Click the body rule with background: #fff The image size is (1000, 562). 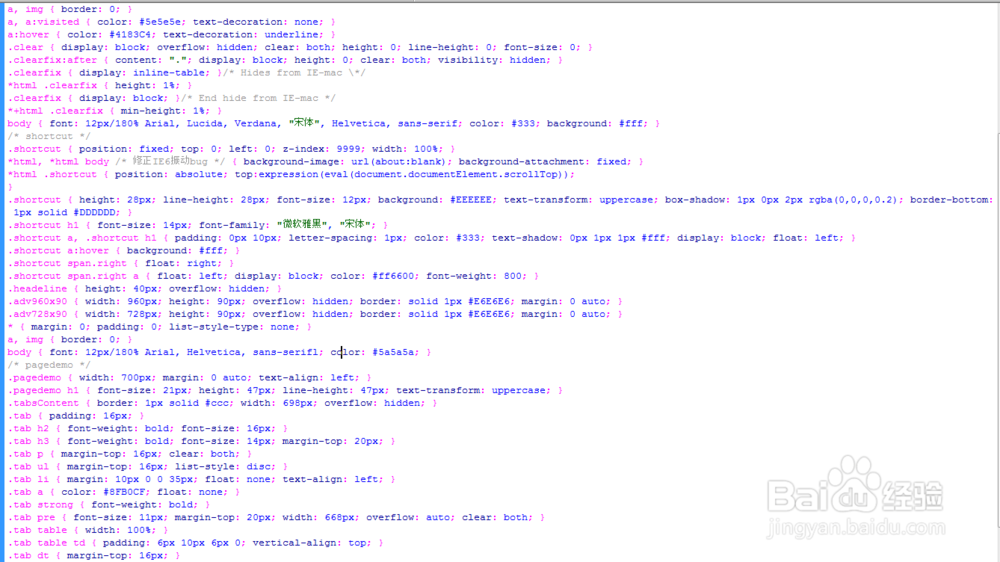(x=334, y=124)
